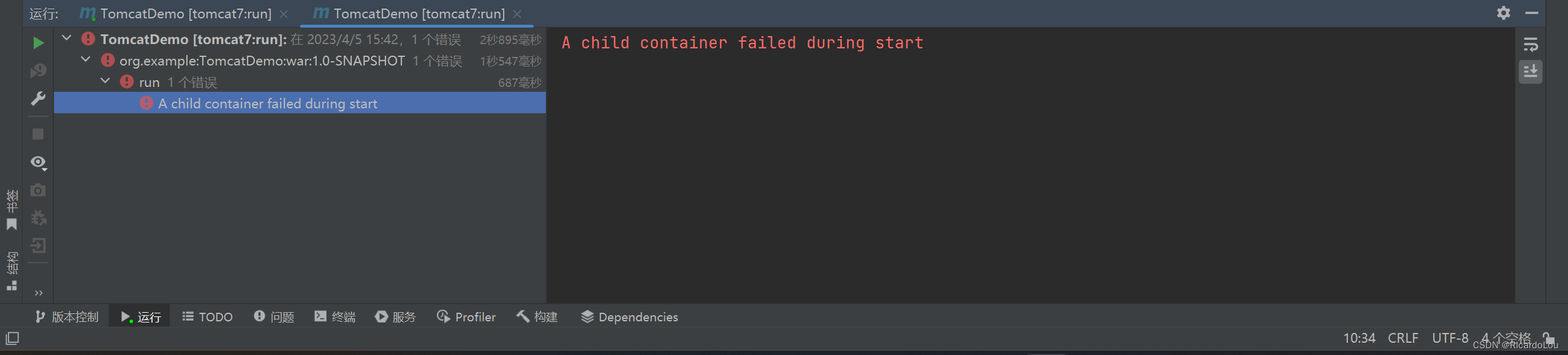1568x355 pixels.
Task: Switch to the first TomcatDemo tomcat7:run tab
Action: tap(178, 13)
